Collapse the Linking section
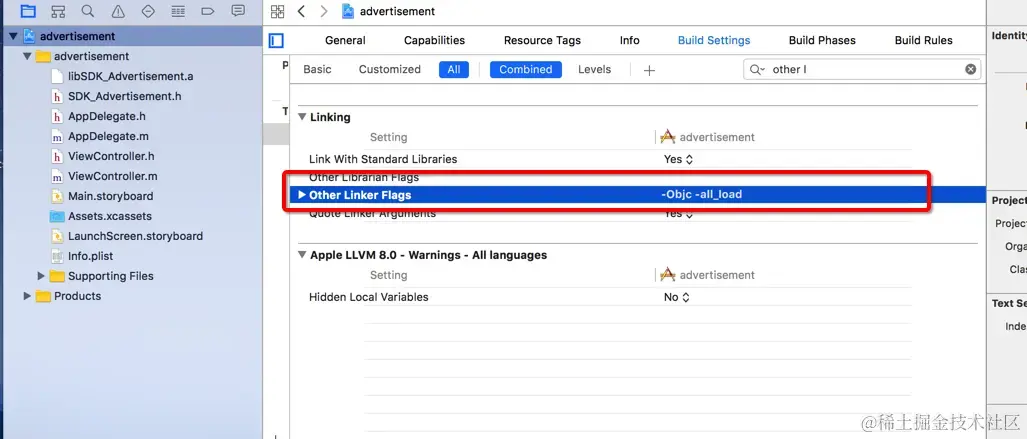Screen dimensions: 1027x439 [302, 117]
